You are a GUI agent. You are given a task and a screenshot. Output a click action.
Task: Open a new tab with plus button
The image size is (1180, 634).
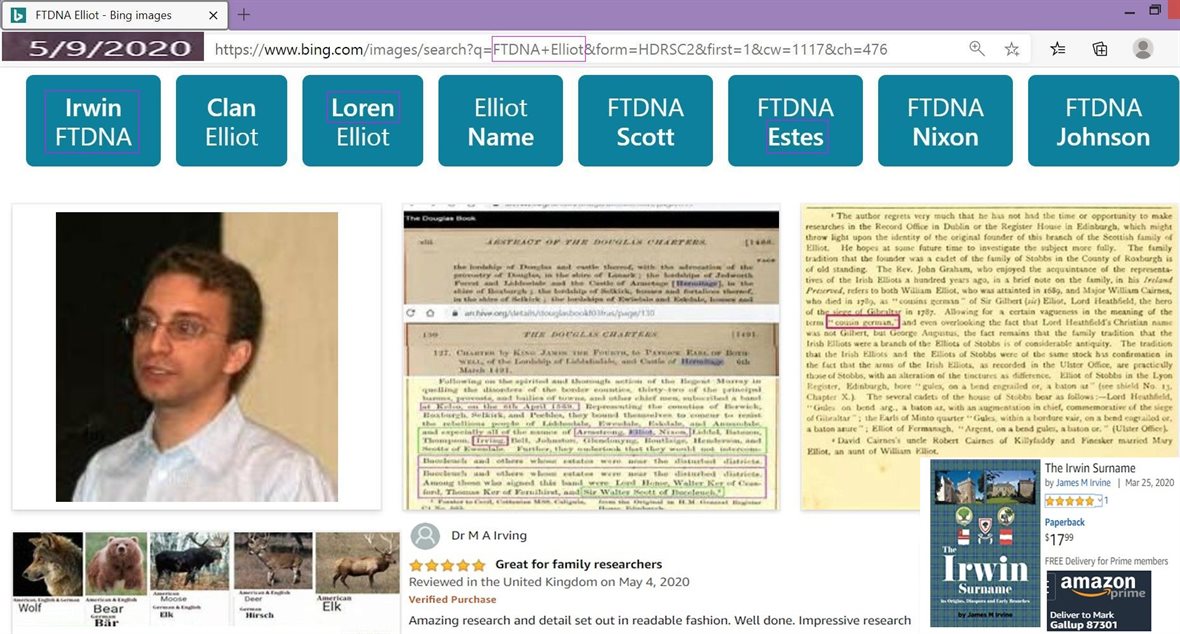244,14
